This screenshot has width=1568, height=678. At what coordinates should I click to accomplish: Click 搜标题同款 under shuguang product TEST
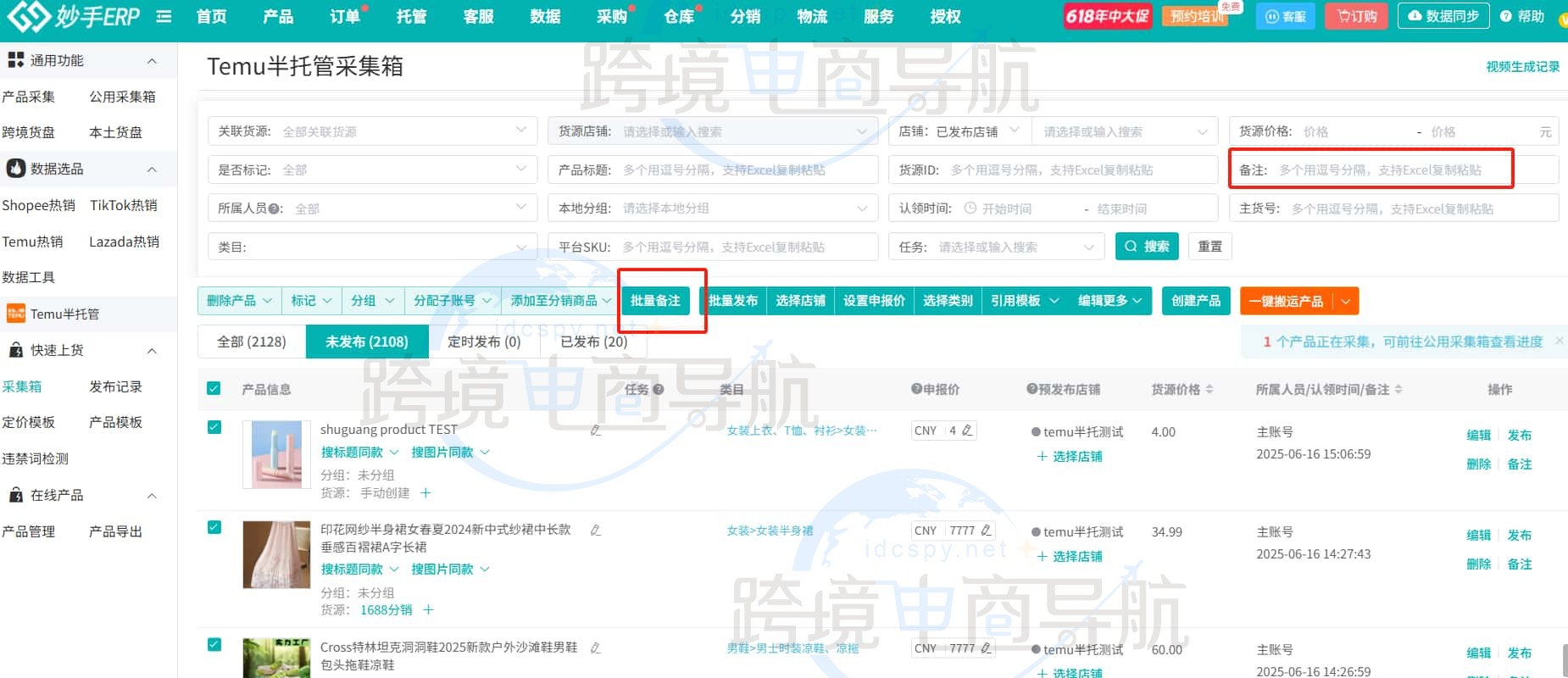pyautogui.click(x=352, y=453)
